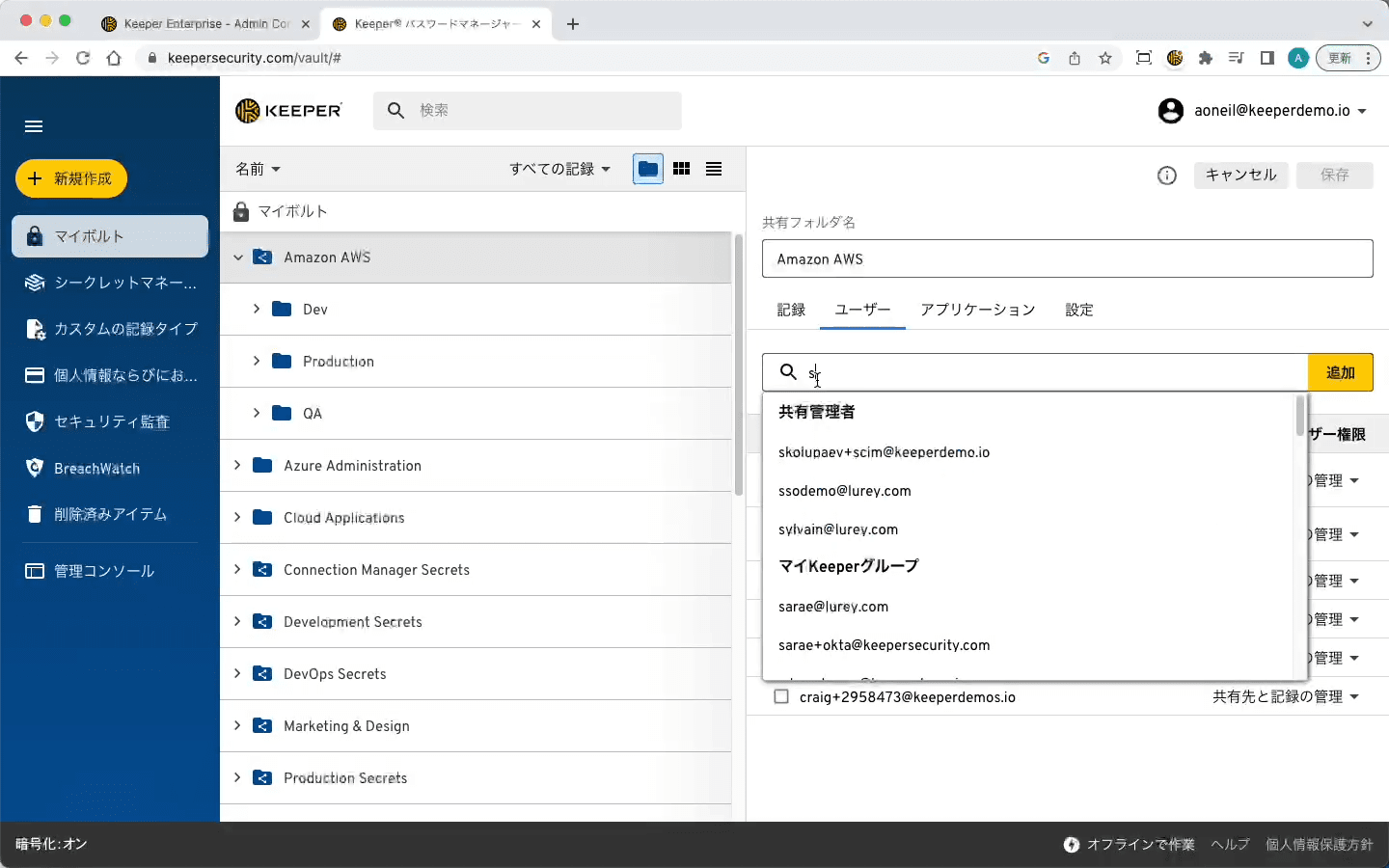Open the 名前 sort dropdown
The image size is (1389, 868).
(258, 170)
